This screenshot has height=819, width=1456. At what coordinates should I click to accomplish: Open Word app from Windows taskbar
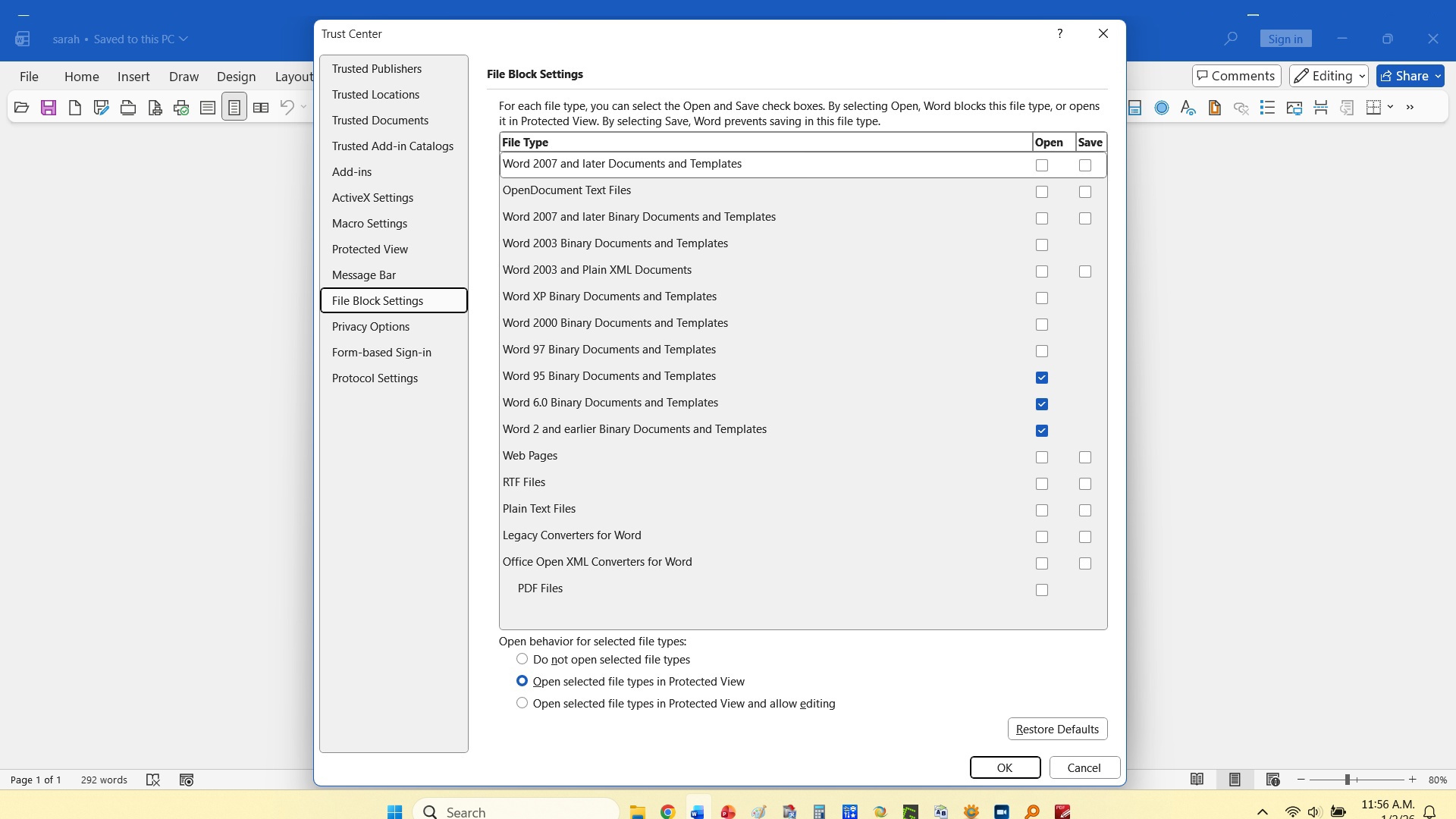tap(698, 811)
